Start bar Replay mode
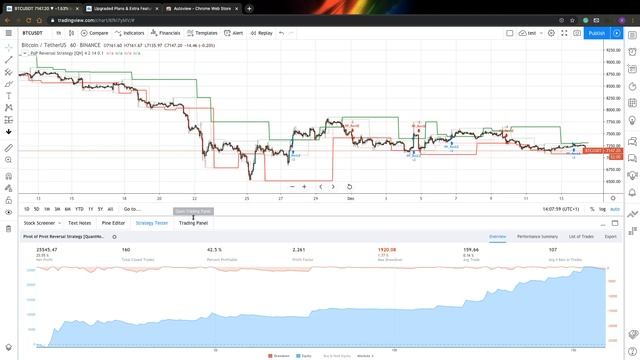The height and width of the screenshot is (360, 640). [261, 33]
